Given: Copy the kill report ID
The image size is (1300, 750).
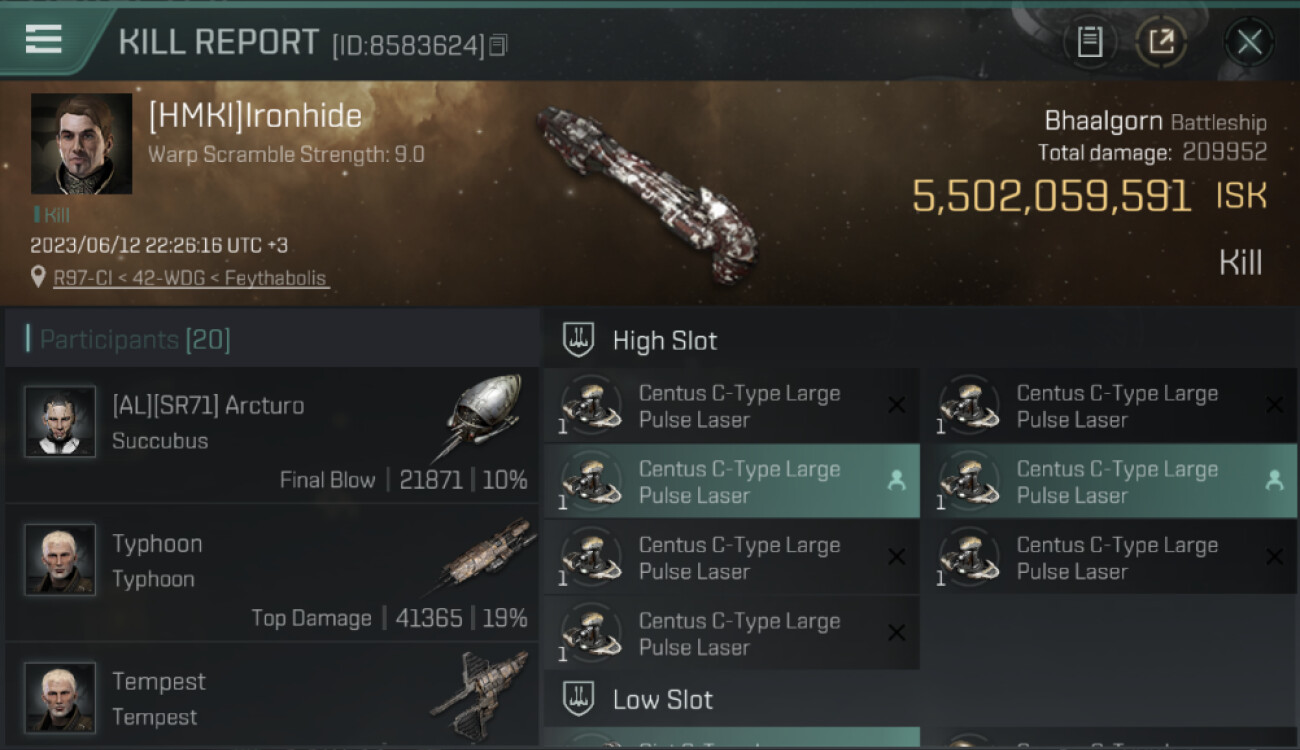Looking at the screenshot, I should 499,45.
